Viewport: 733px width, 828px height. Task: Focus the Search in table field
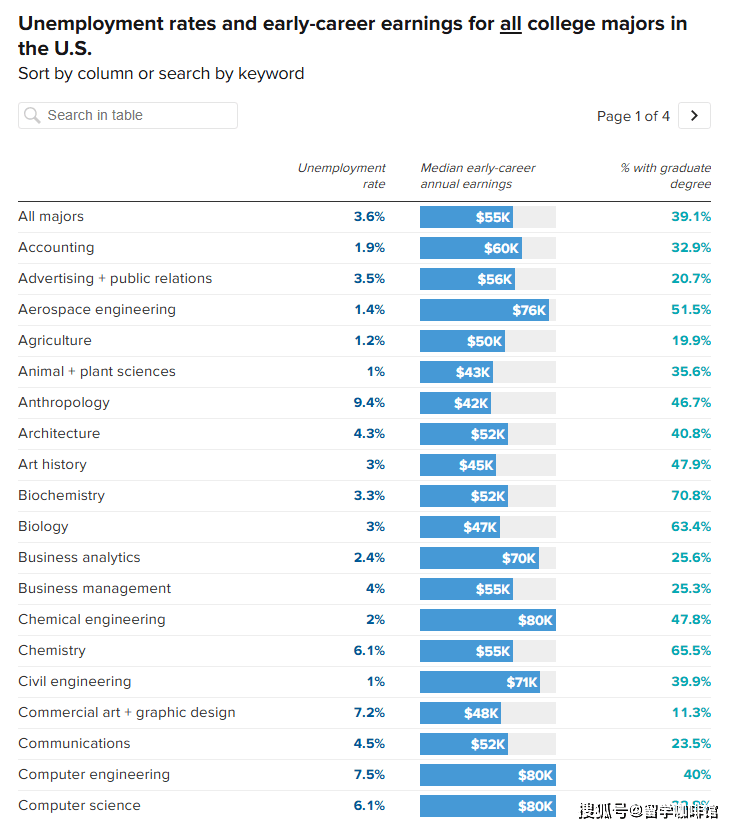click(128, 116)
